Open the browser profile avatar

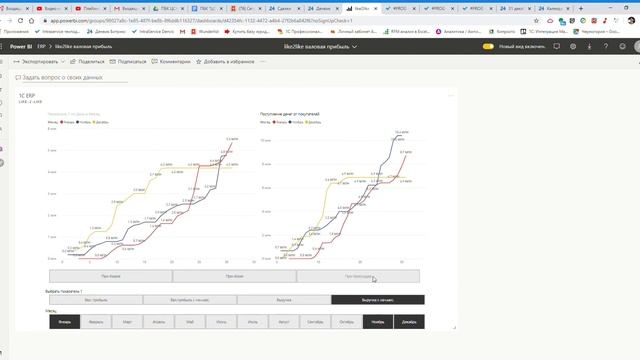(631, 20)
